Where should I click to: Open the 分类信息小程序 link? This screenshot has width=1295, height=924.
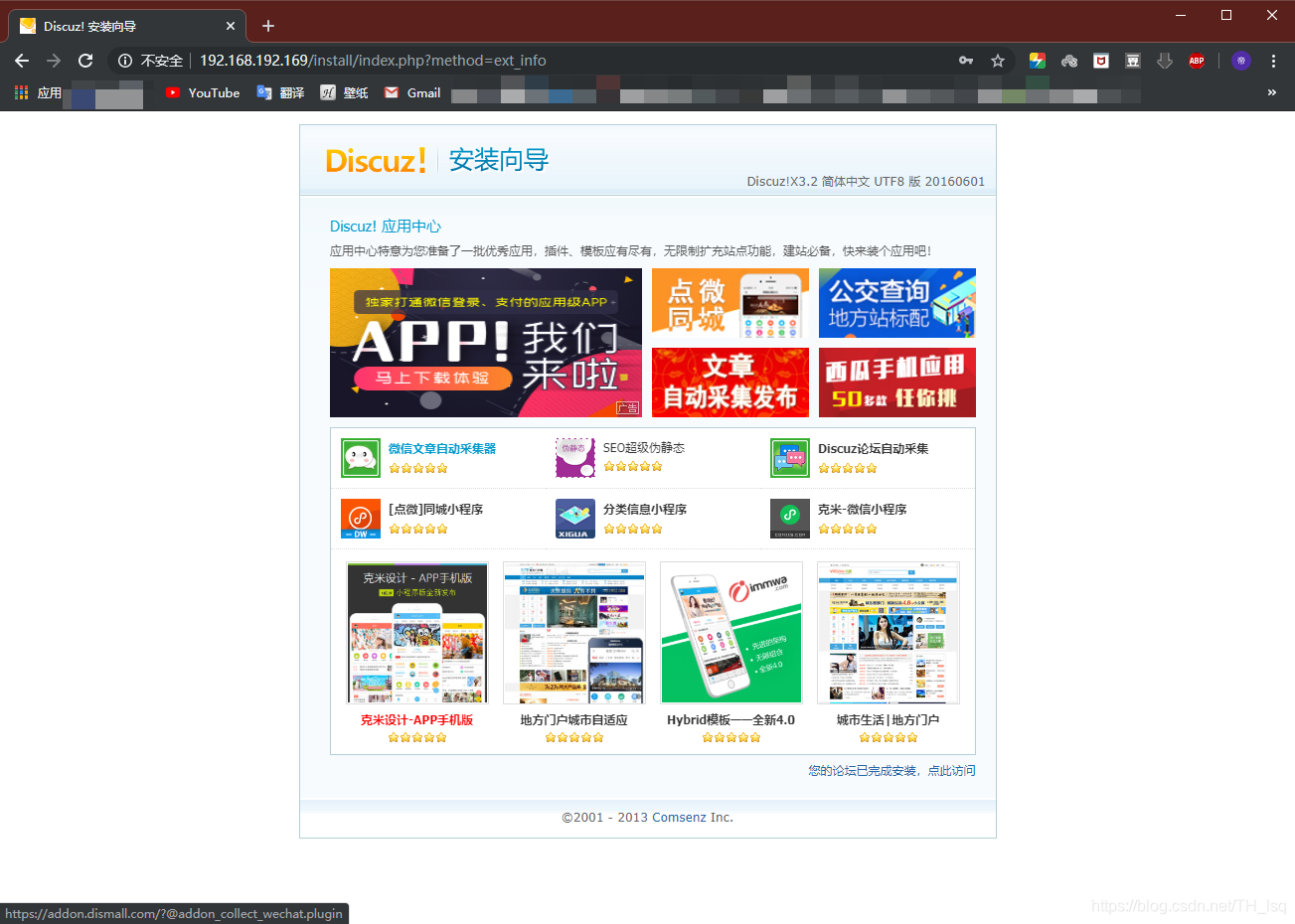(x=645, y=510)
